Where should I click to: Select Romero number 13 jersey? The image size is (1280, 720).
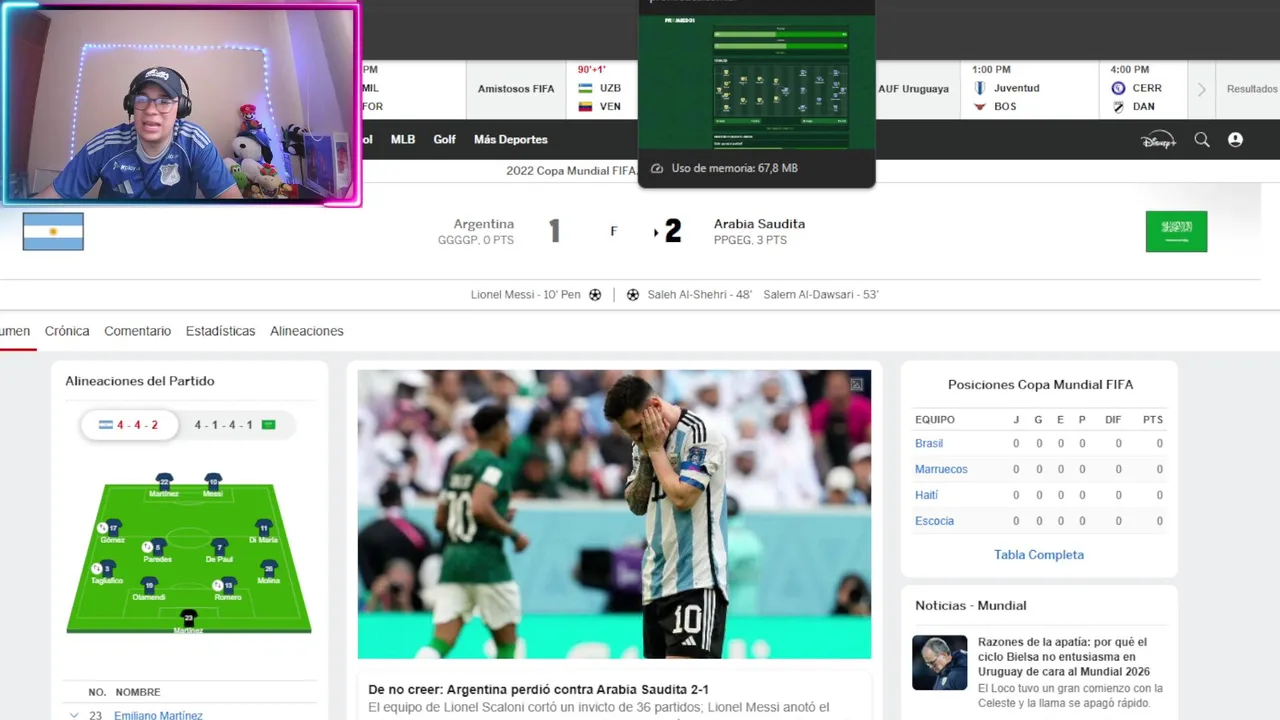coord(228,585)
